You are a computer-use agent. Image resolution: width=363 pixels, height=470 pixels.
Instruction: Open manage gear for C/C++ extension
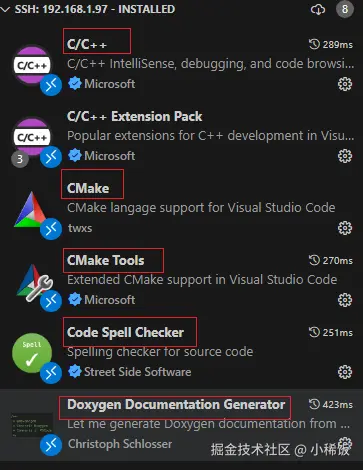tap(345, 84)
